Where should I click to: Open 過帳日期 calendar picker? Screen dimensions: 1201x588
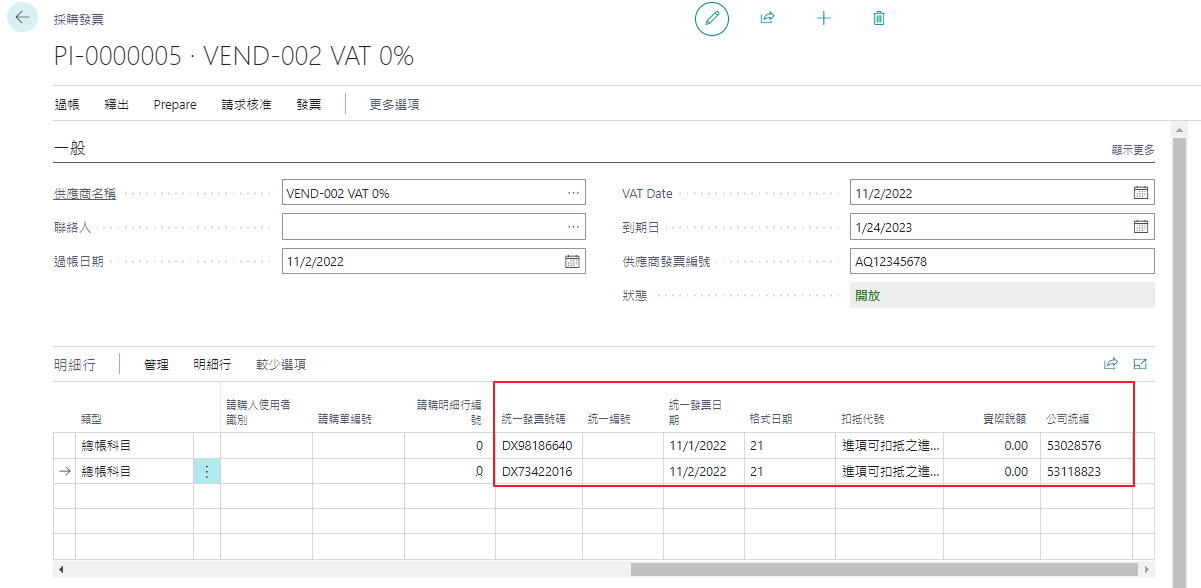pyautogui.click(x=572, y=261)
